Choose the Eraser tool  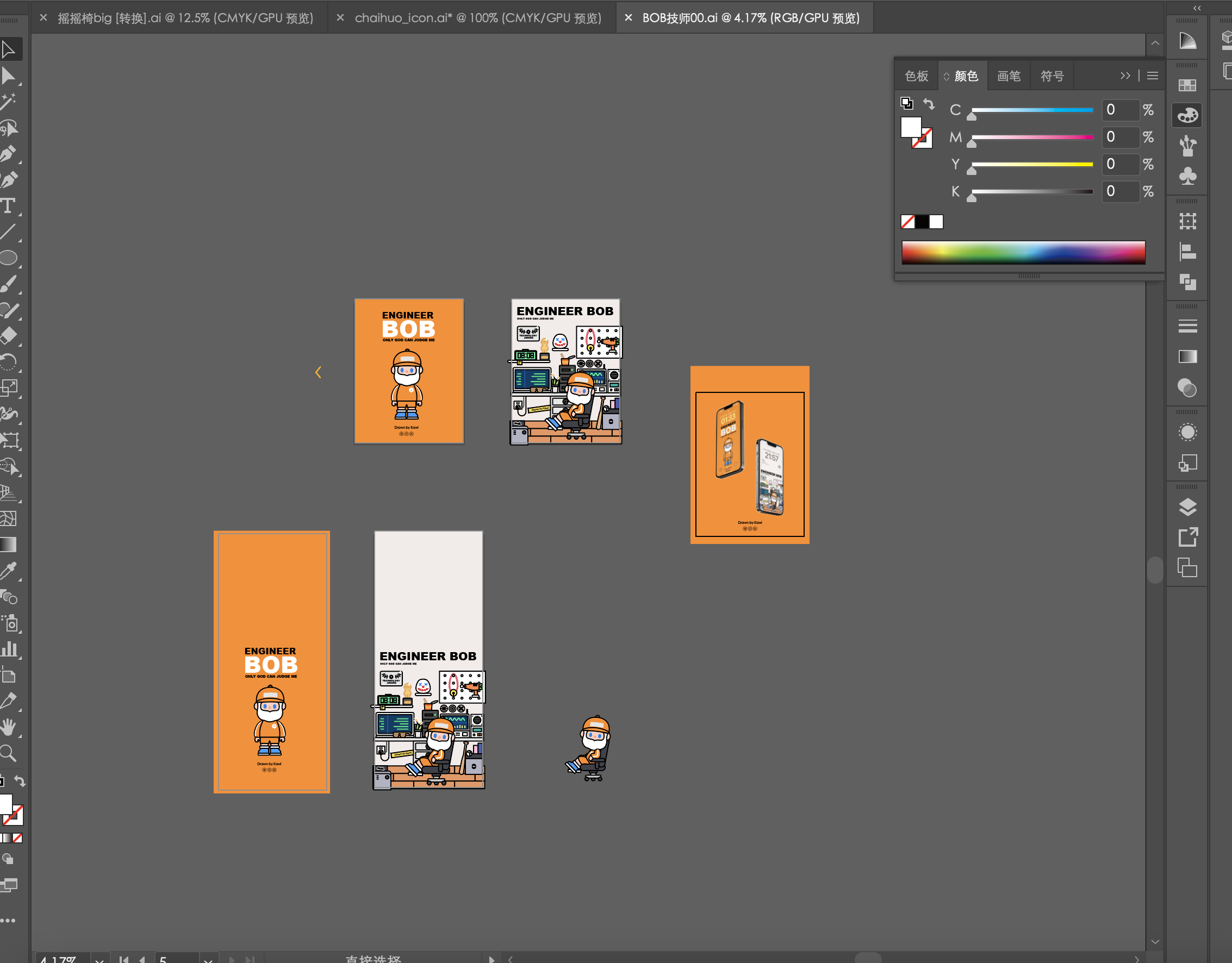(9, 335)
